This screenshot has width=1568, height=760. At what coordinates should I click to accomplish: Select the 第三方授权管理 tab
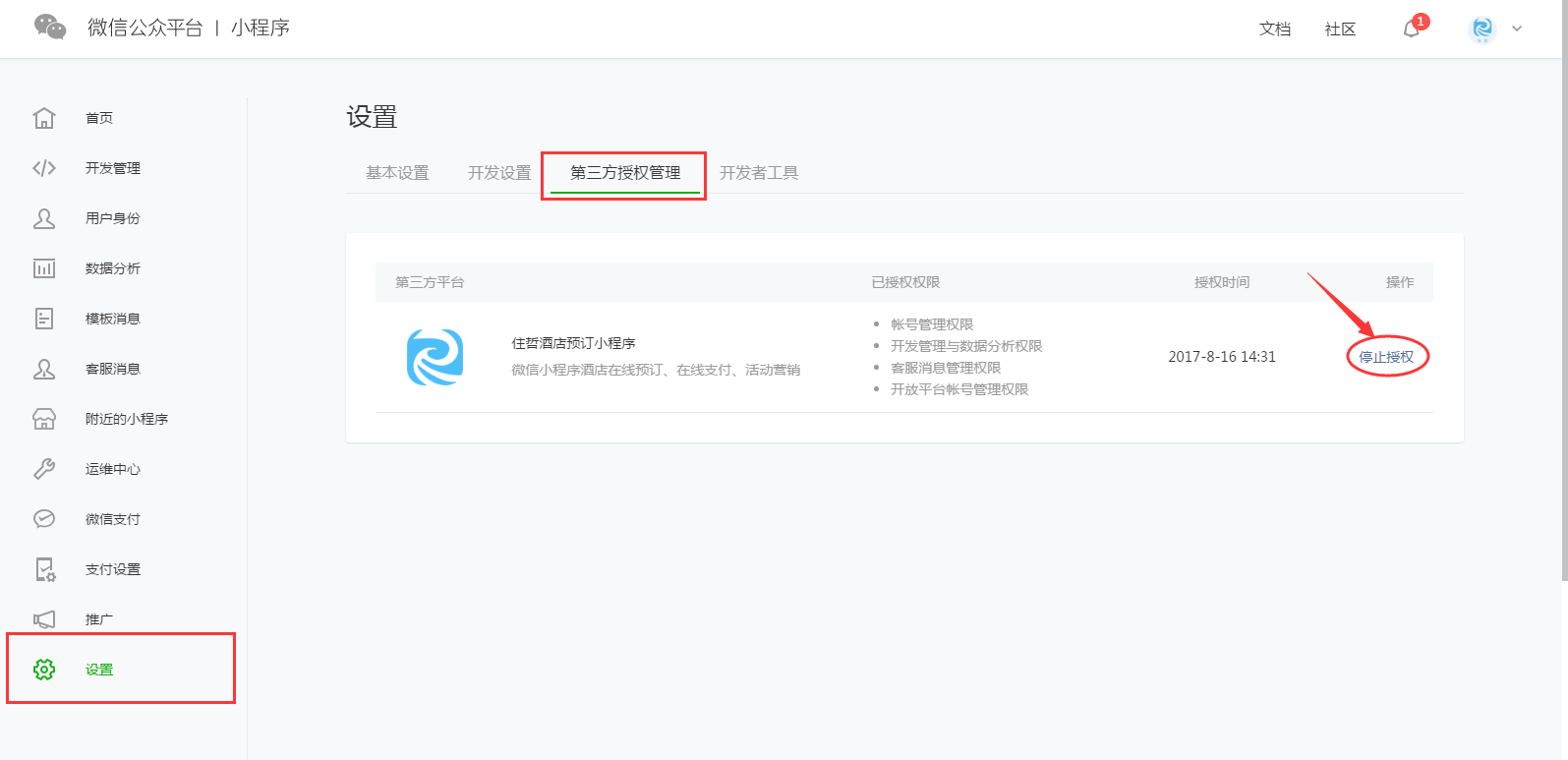point(625,173)
